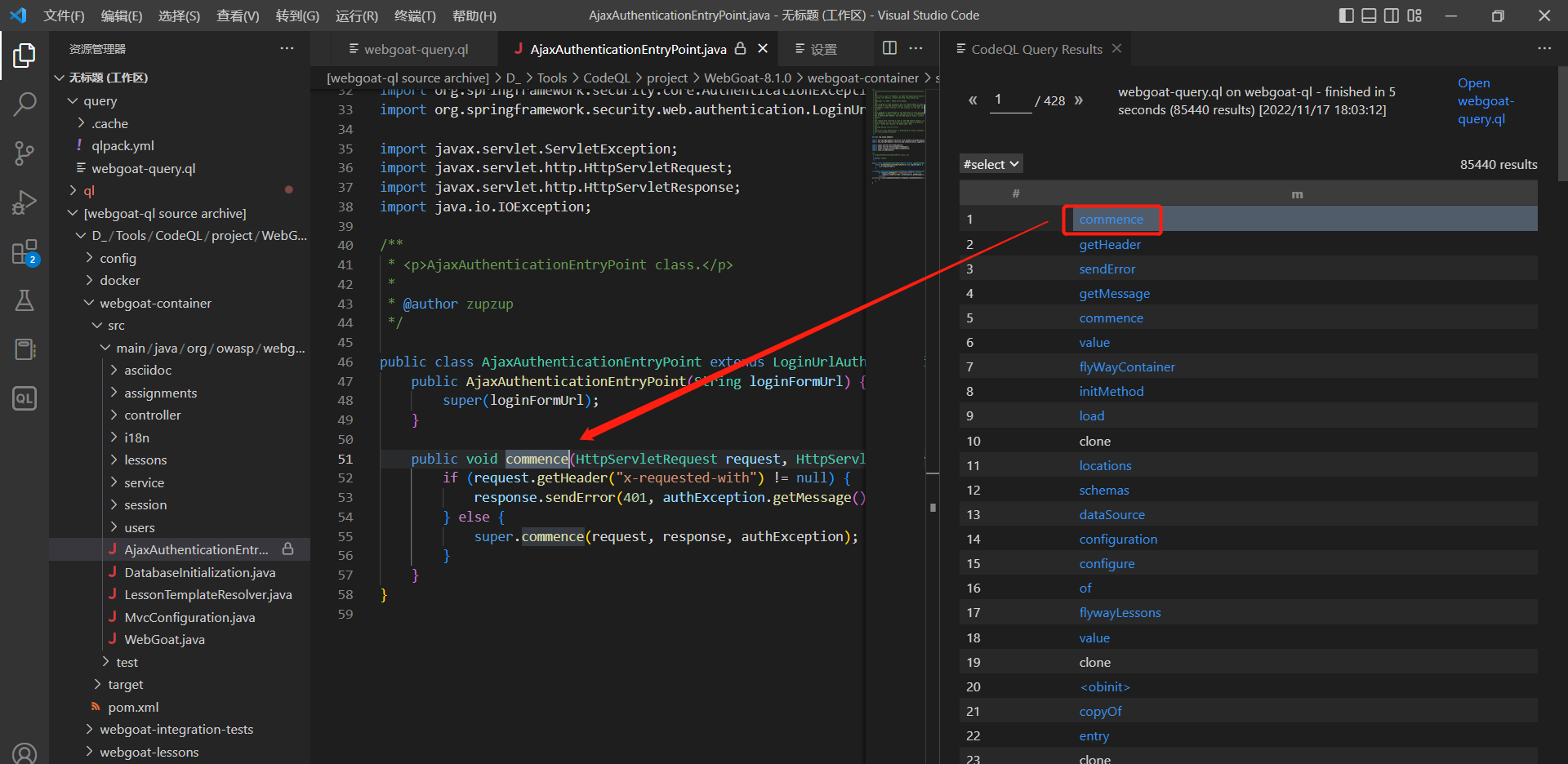Collapse the query folder in explorer
This screenshot has width=1568, height=764.
tap(73, 101)
